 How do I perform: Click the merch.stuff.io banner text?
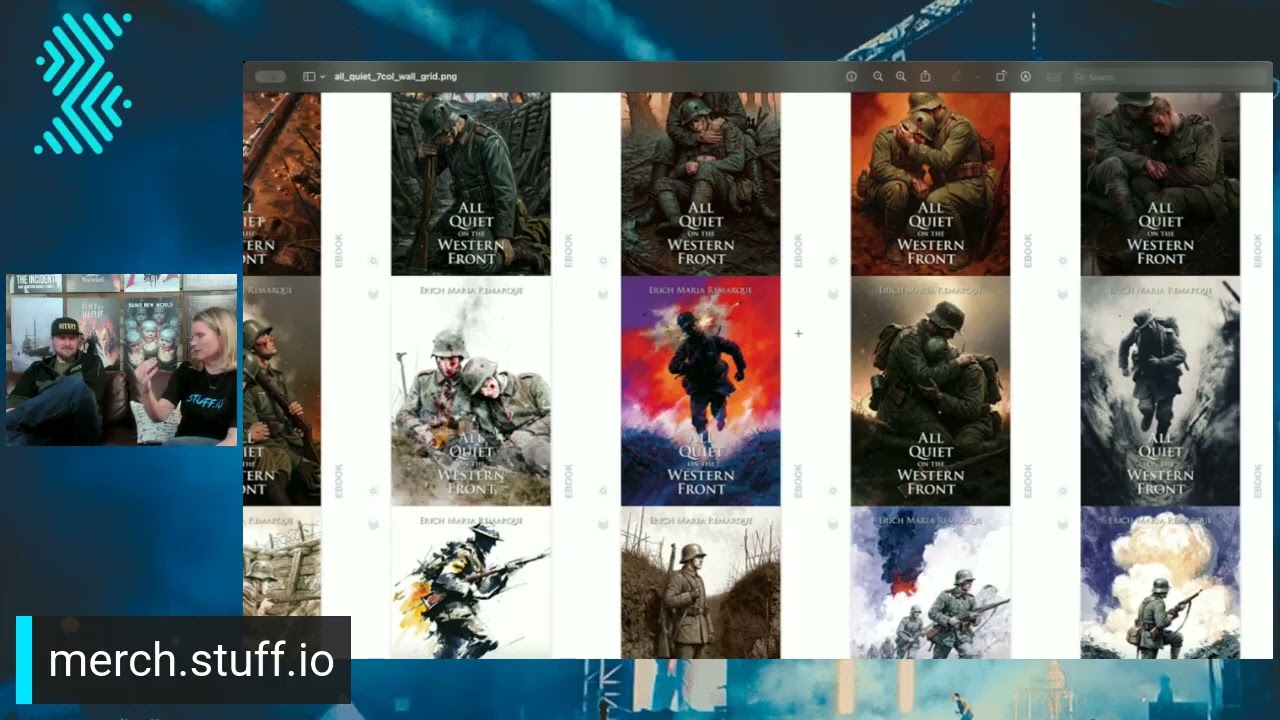tap(191, 660)
